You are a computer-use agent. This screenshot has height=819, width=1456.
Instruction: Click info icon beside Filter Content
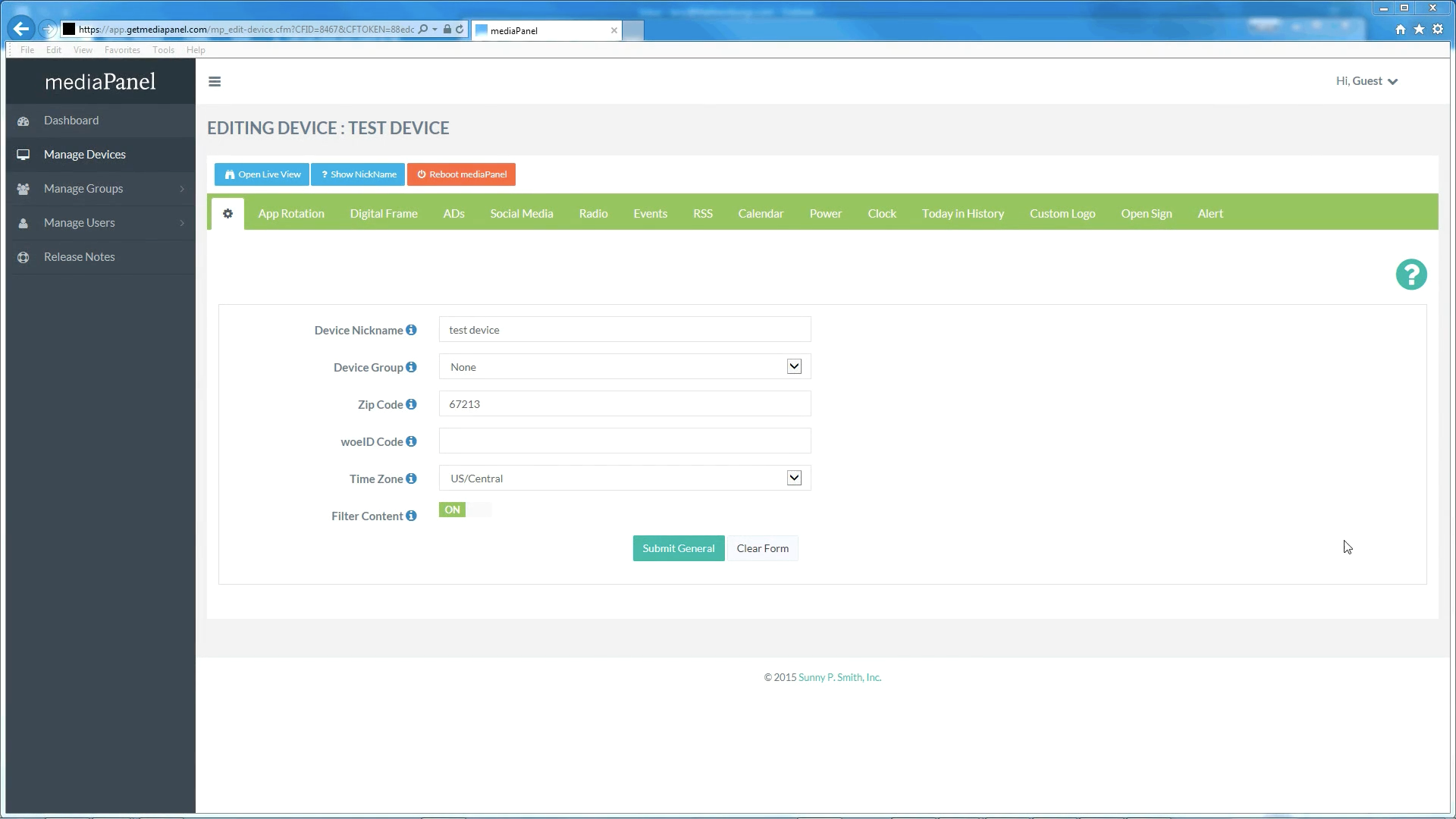click(x=411, y=516)
